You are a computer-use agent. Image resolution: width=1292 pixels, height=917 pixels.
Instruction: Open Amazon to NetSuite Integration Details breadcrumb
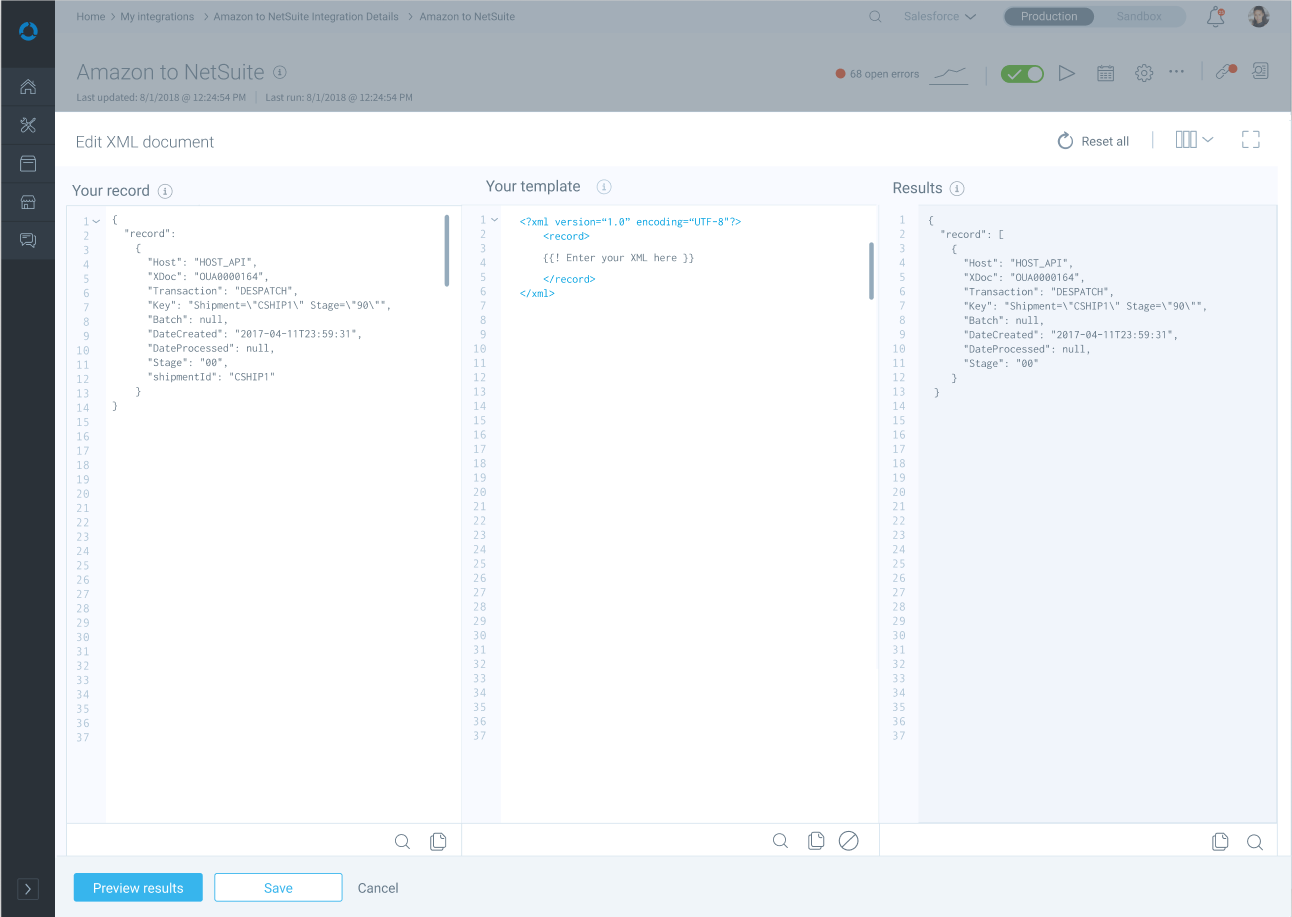pos(306,17)
